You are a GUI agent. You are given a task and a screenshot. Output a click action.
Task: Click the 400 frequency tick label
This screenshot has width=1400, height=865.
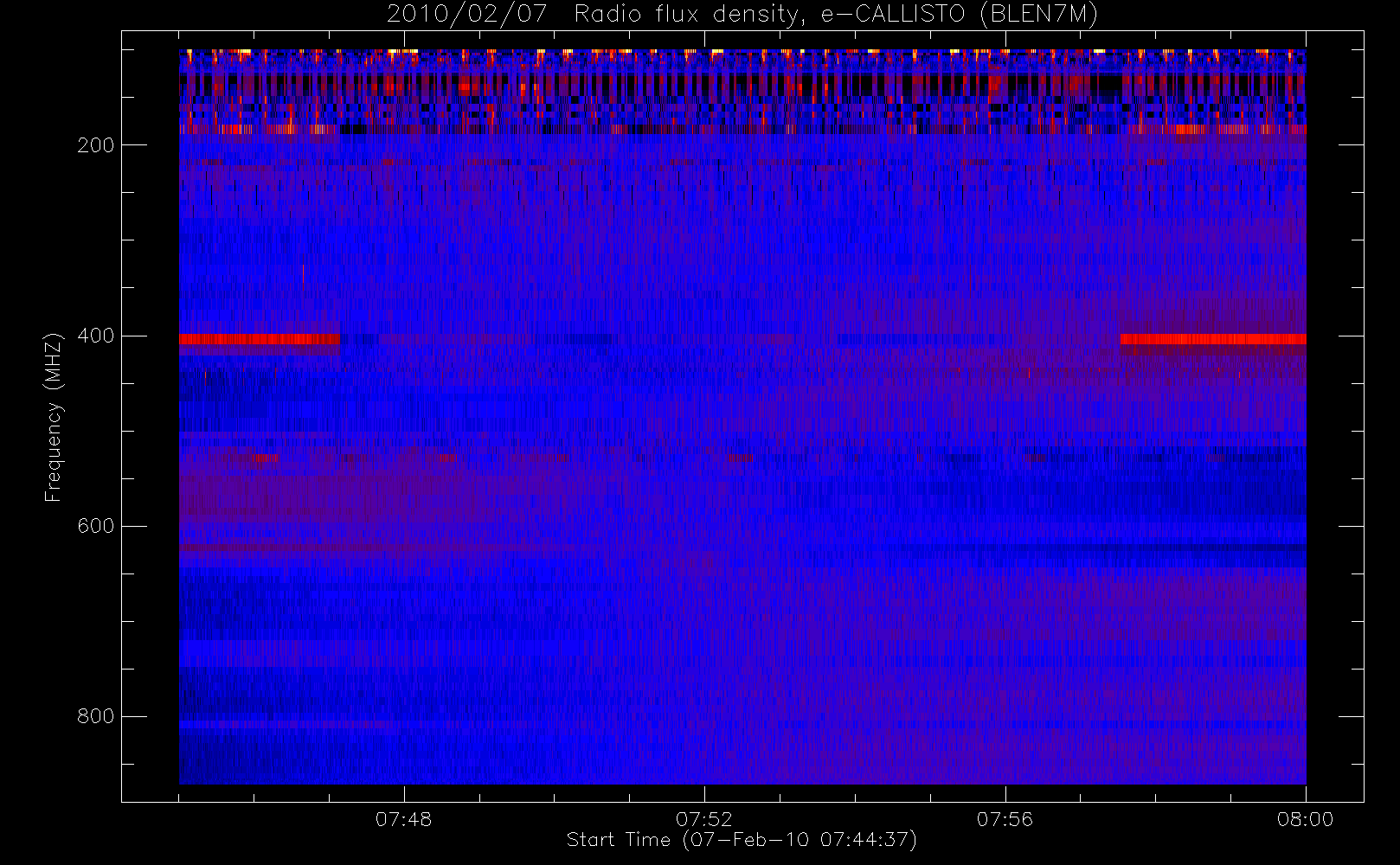[95, 336]
